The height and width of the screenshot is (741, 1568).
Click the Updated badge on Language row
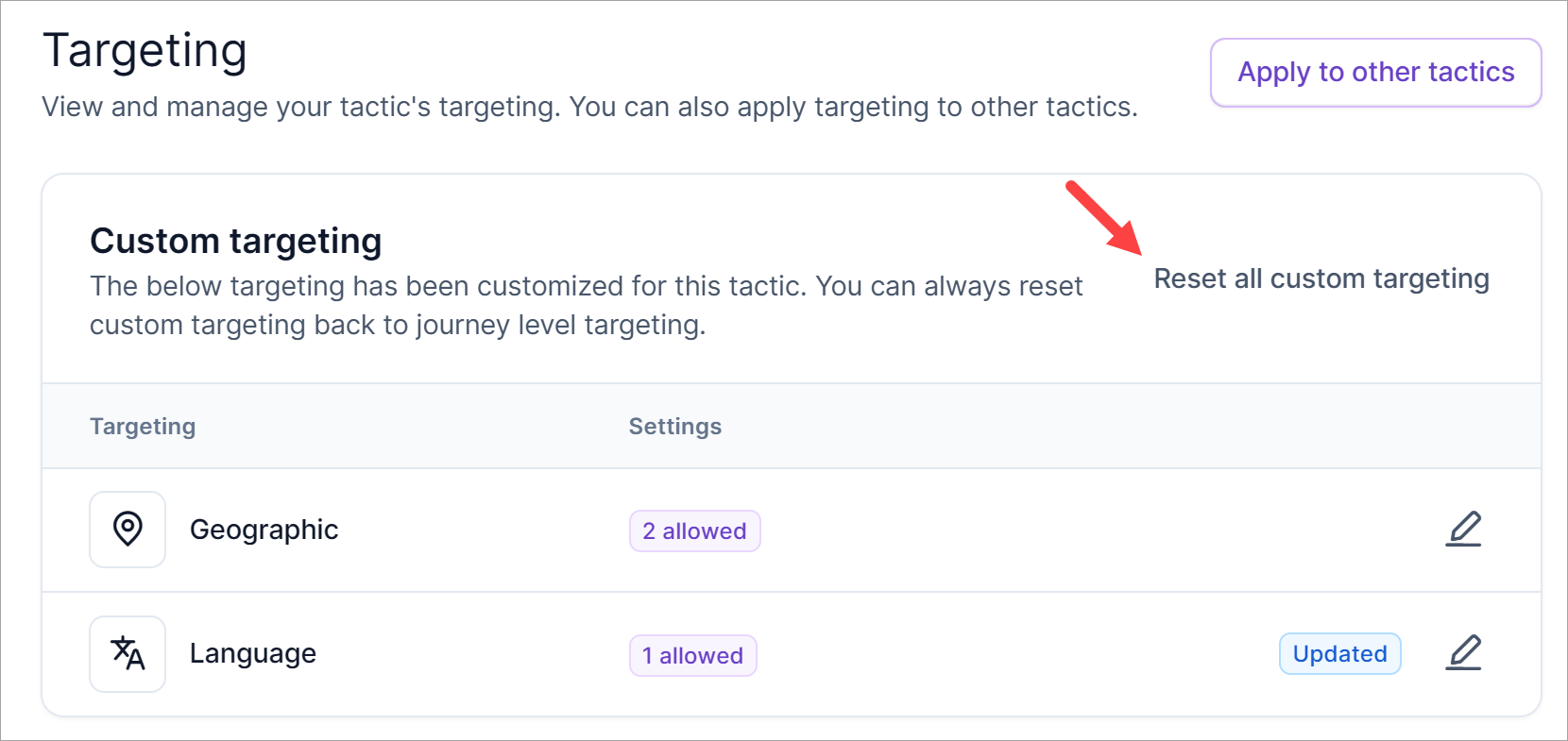point(1338,653)
